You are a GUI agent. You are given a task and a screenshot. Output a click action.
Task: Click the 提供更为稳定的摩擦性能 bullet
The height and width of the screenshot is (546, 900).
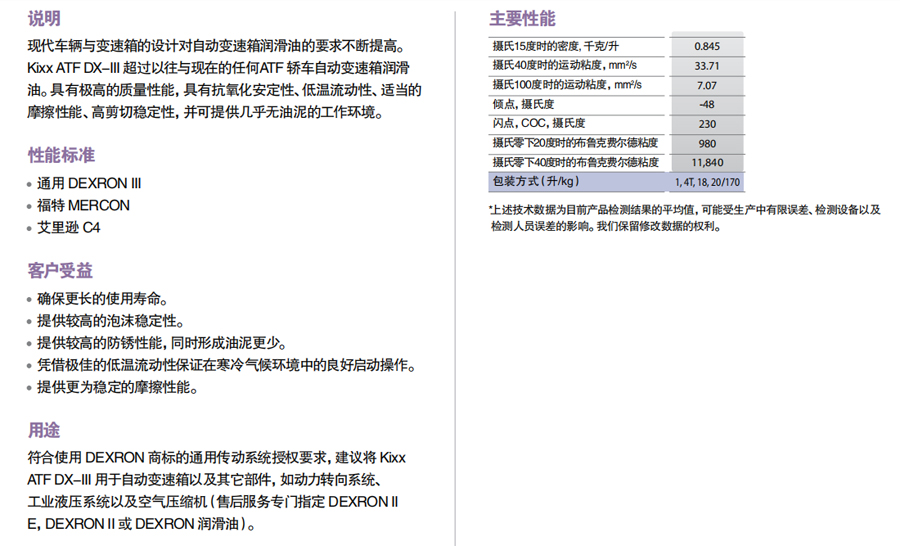[118, 387]
